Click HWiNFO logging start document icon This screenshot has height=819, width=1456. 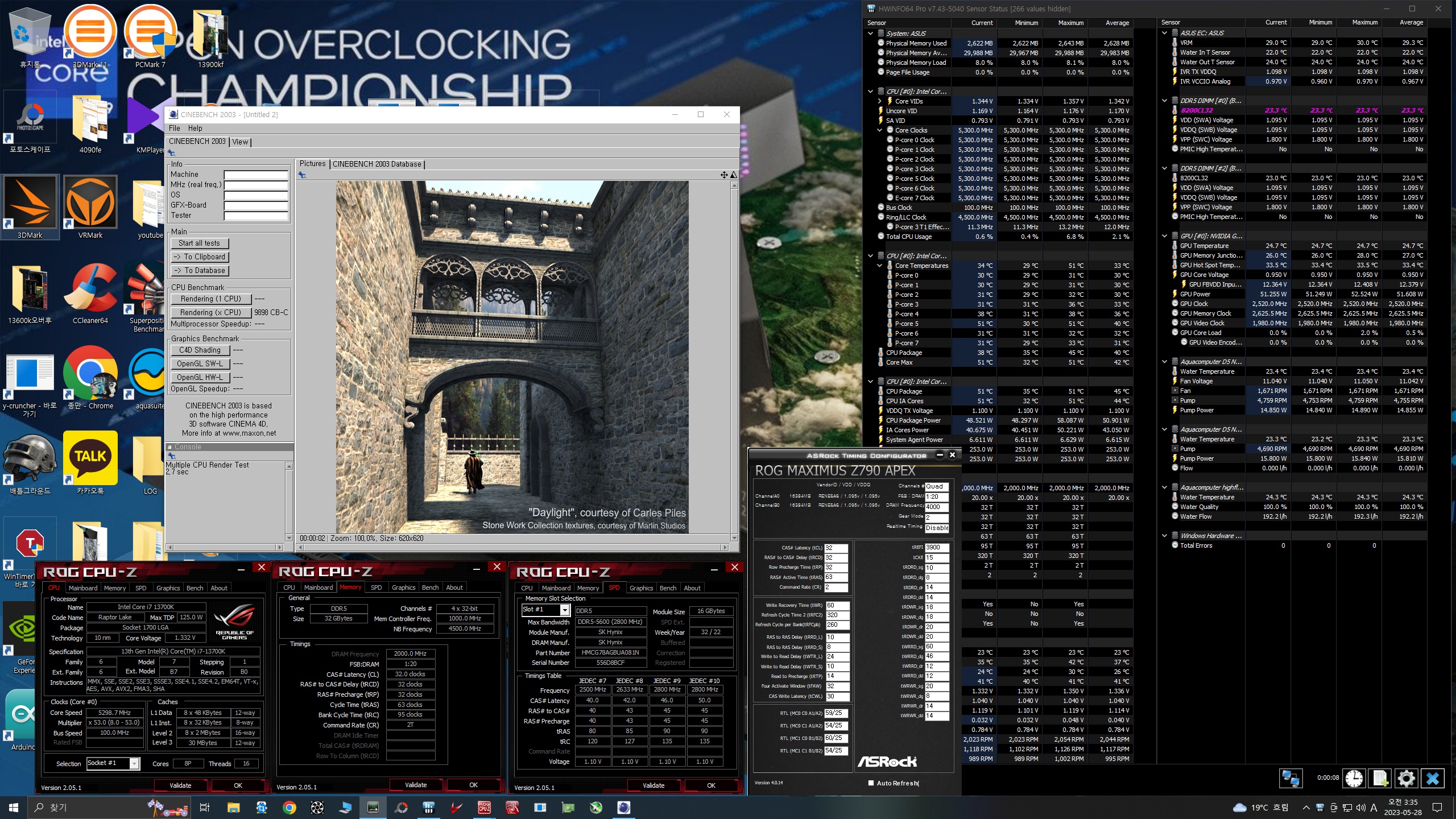[x=1380, y=778]
